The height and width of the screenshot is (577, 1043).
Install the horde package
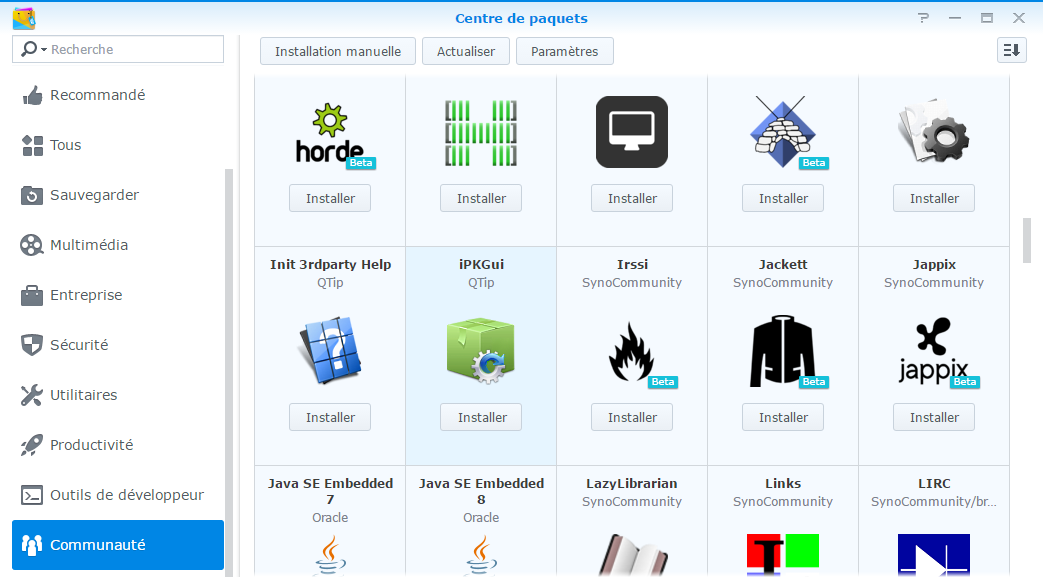[330, 198]
